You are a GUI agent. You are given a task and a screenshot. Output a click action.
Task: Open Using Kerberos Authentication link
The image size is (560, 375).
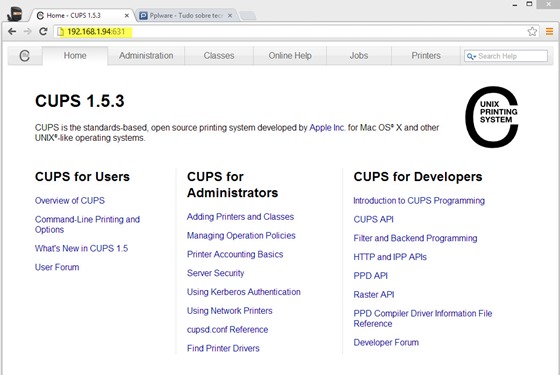coord(244,292)
